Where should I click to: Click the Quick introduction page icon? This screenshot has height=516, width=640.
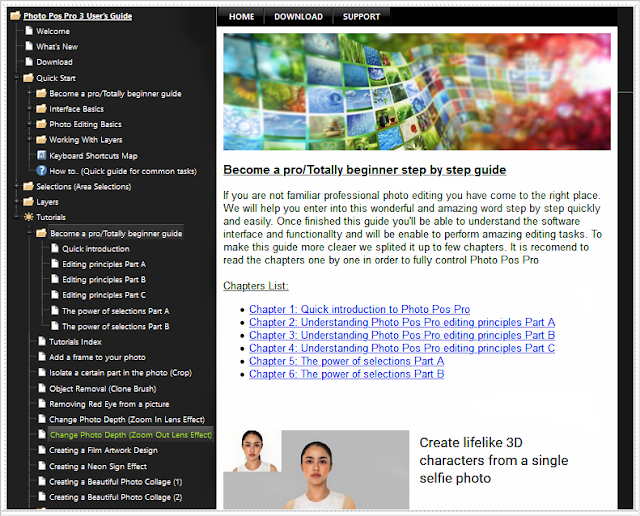coord(55,248)
